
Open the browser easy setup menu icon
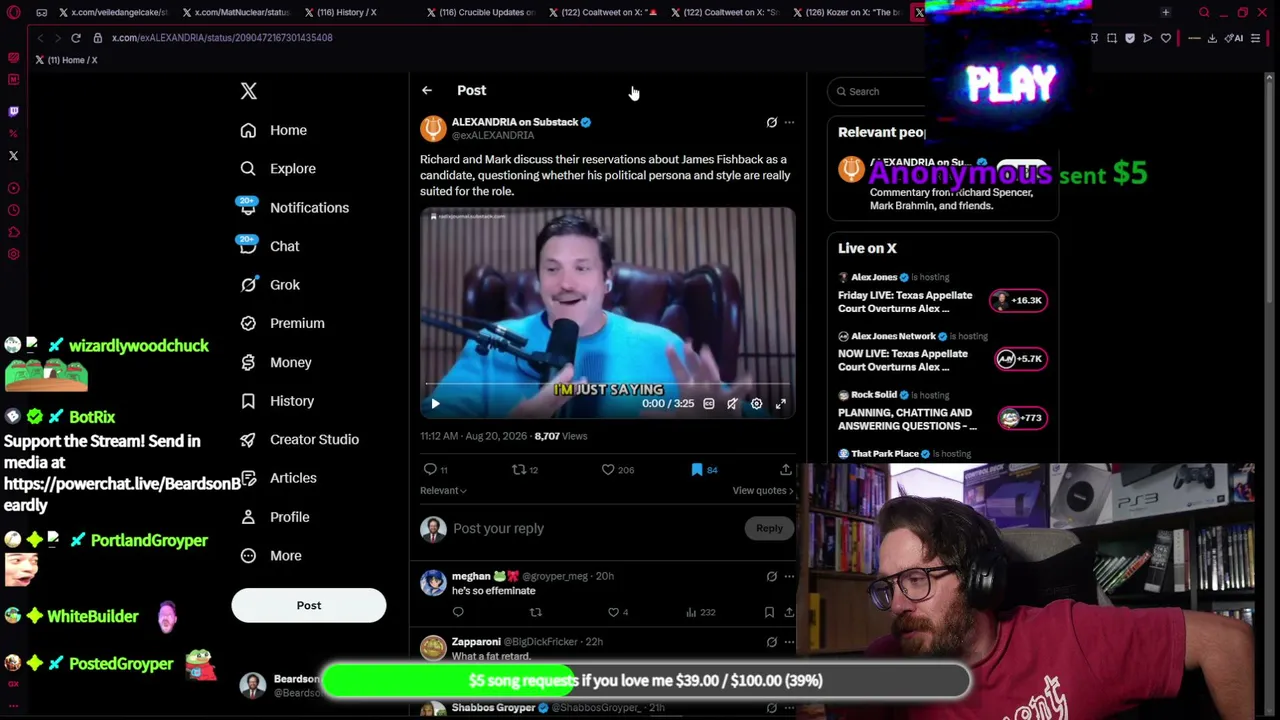pyautogui.click(x=1256, y=38)
